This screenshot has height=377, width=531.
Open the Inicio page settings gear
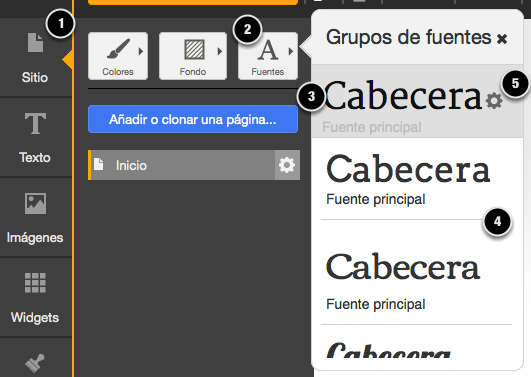(287, 165)
